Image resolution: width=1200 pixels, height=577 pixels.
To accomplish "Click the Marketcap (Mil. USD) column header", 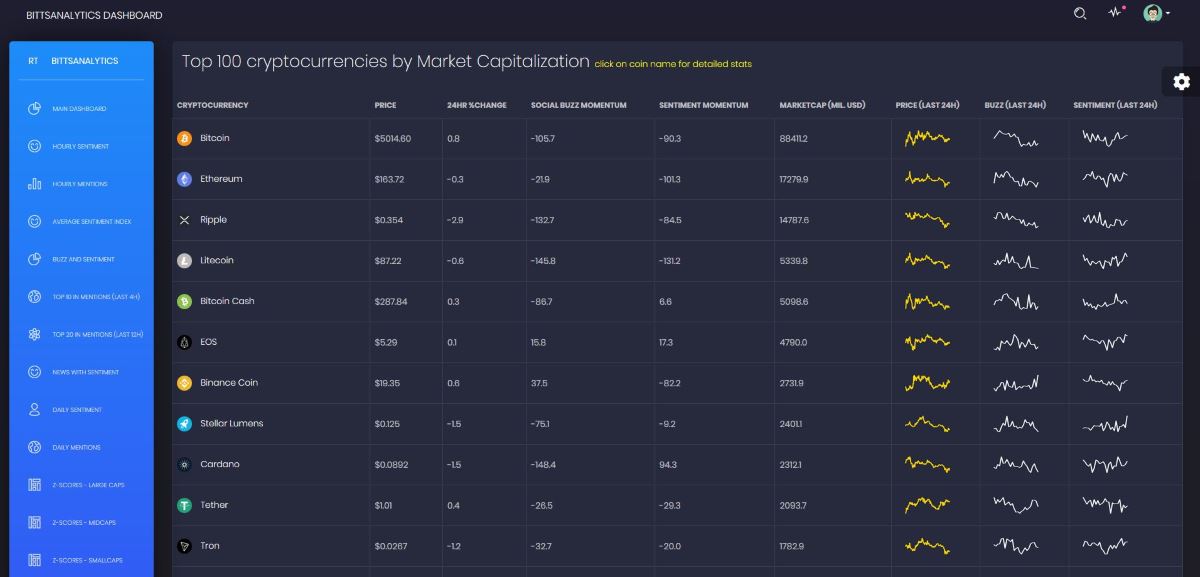I will coord(823,105).
